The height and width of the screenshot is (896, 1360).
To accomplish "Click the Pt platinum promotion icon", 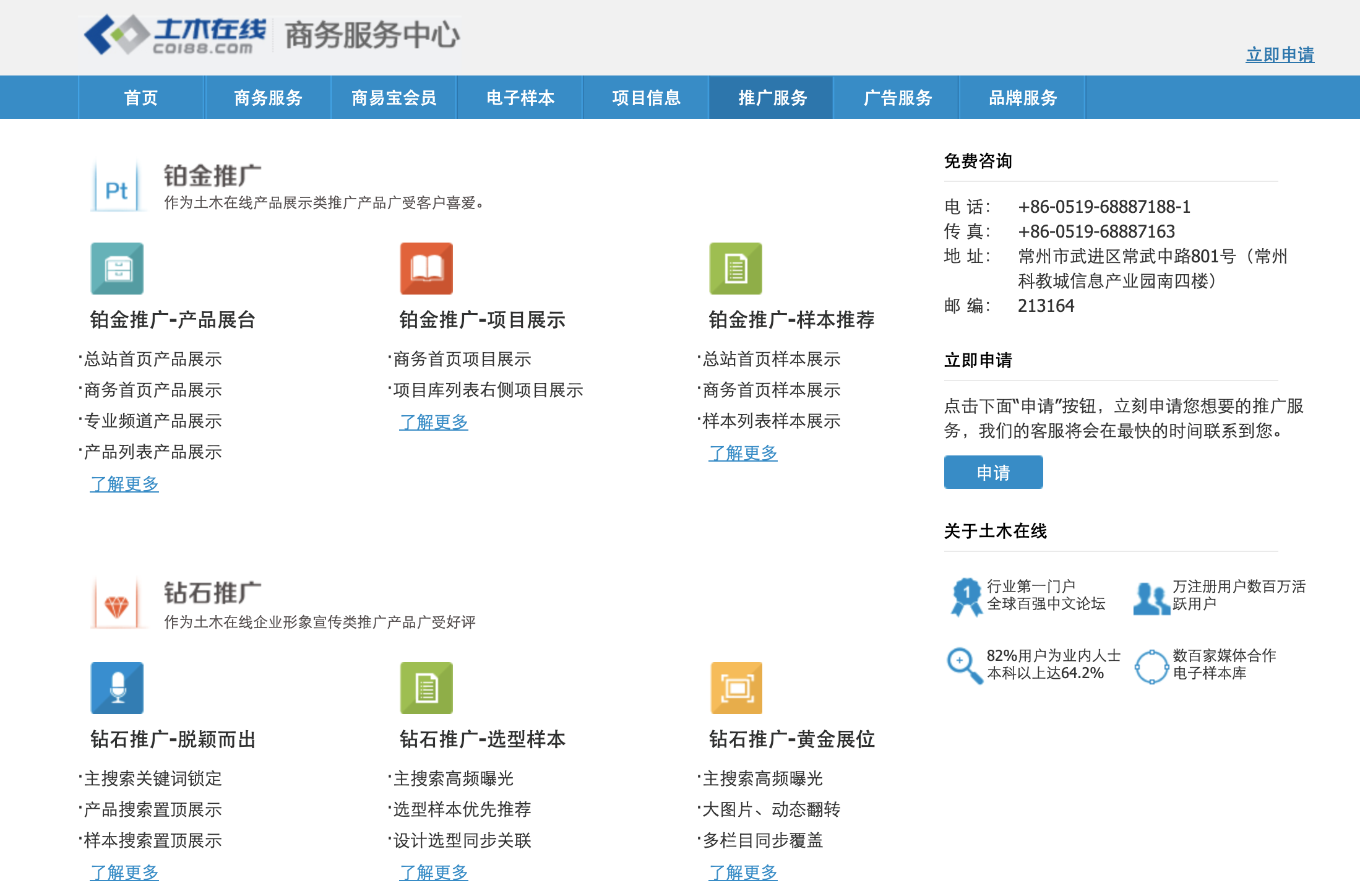I will (x=117, y=187).
